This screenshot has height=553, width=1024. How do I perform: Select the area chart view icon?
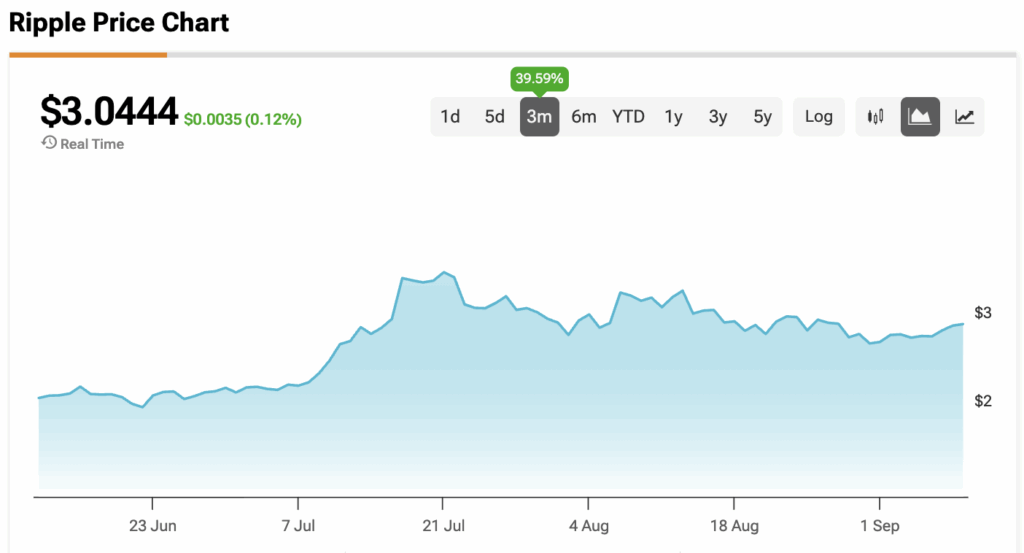(x=920, y=117)
